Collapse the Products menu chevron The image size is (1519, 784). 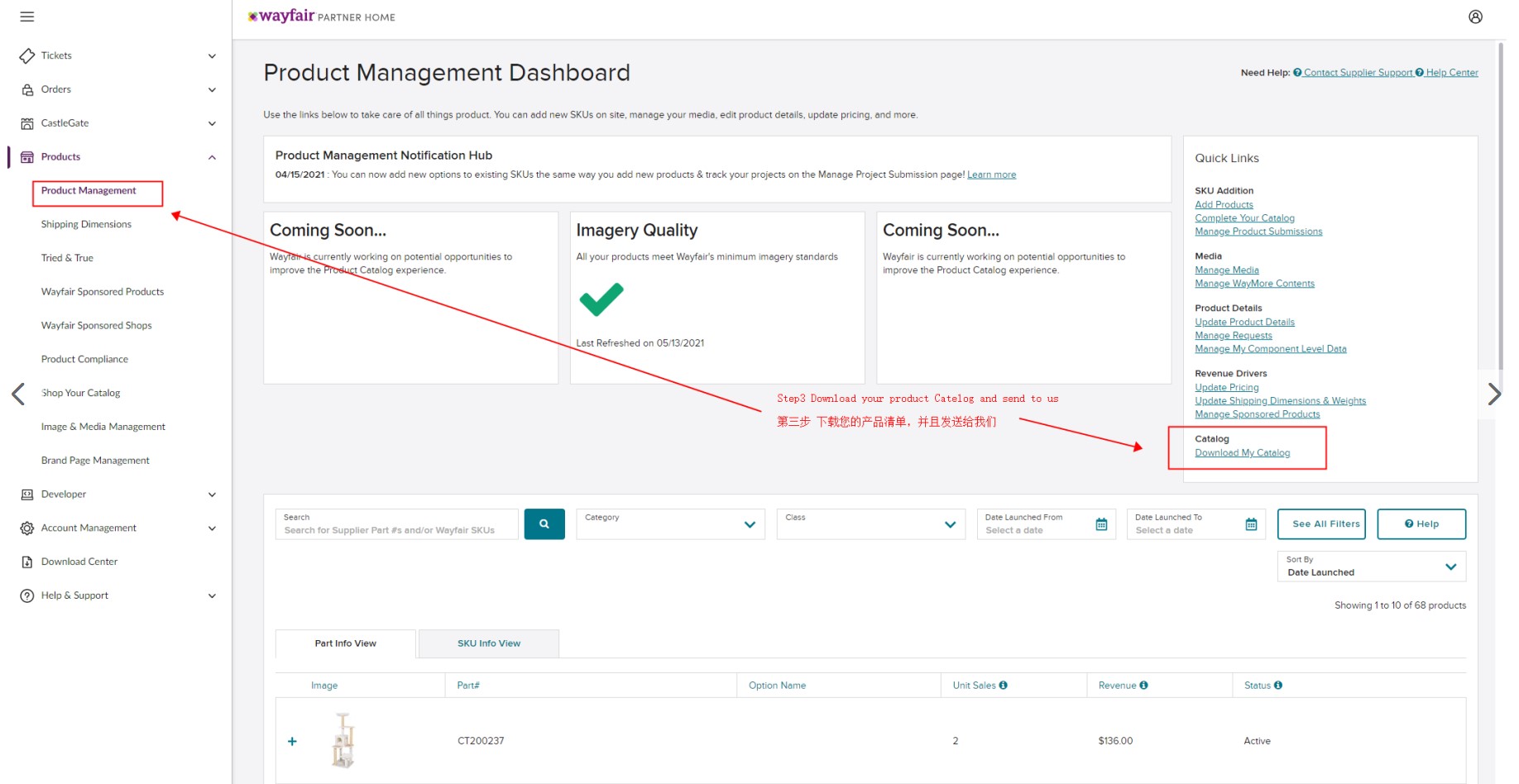pos(212,157)
